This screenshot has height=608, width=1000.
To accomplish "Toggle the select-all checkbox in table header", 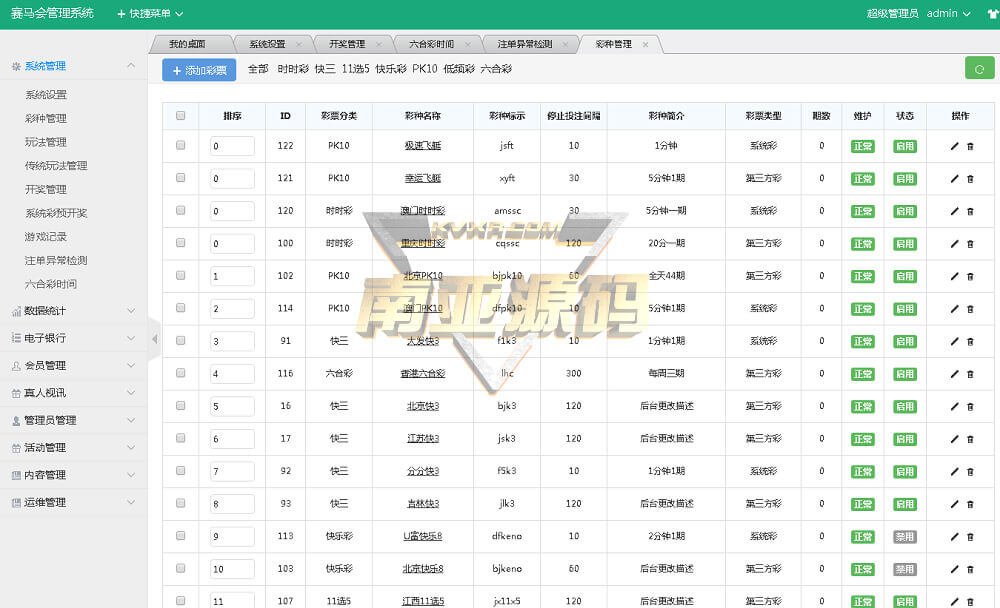I will [x=181, y=116].
